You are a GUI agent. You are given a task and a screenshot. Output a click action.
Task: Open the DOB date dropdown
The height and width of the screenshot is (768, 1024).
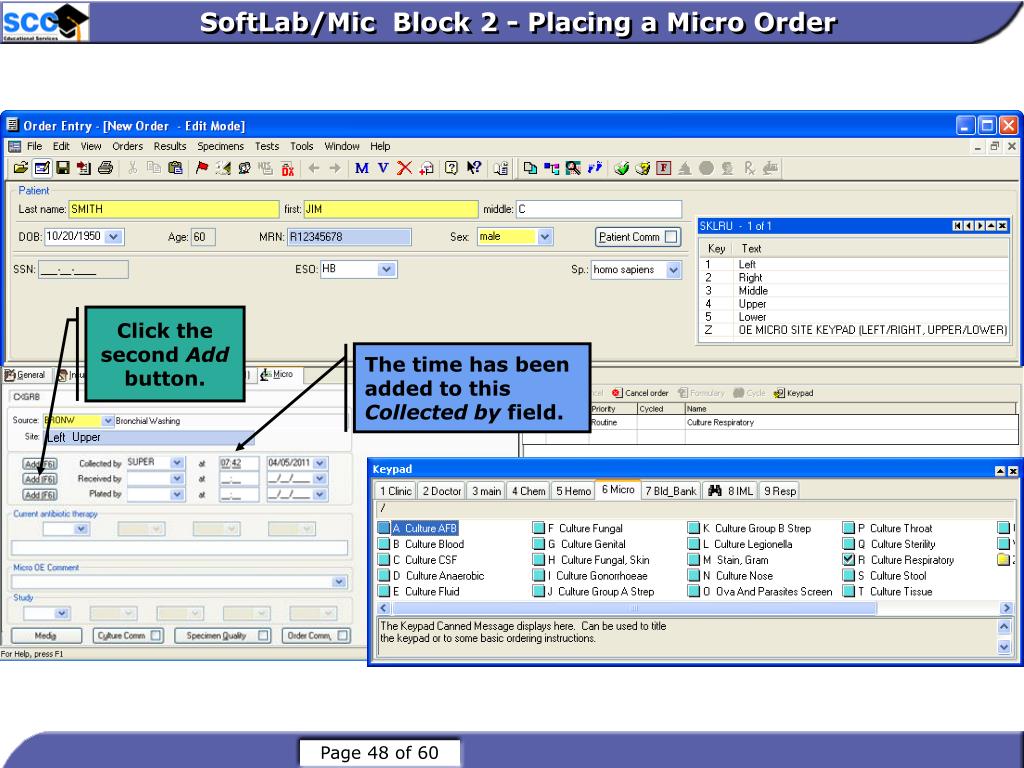pos(114,237)
